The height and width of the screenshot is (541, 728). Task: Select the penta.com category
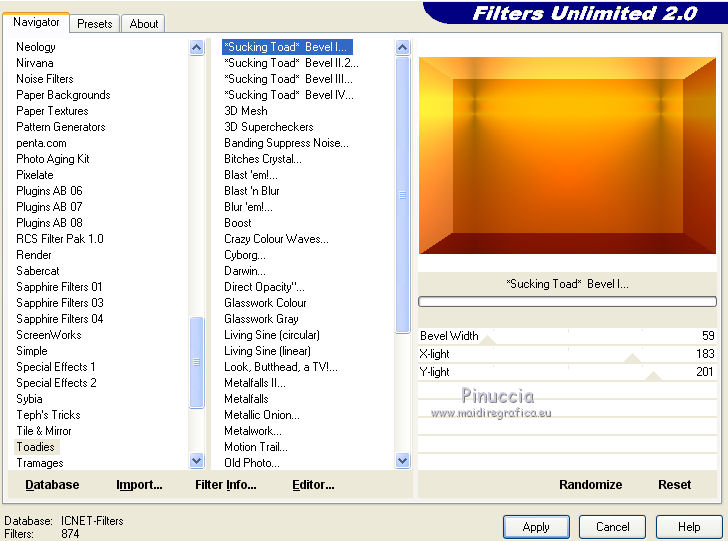pos(41,143)
